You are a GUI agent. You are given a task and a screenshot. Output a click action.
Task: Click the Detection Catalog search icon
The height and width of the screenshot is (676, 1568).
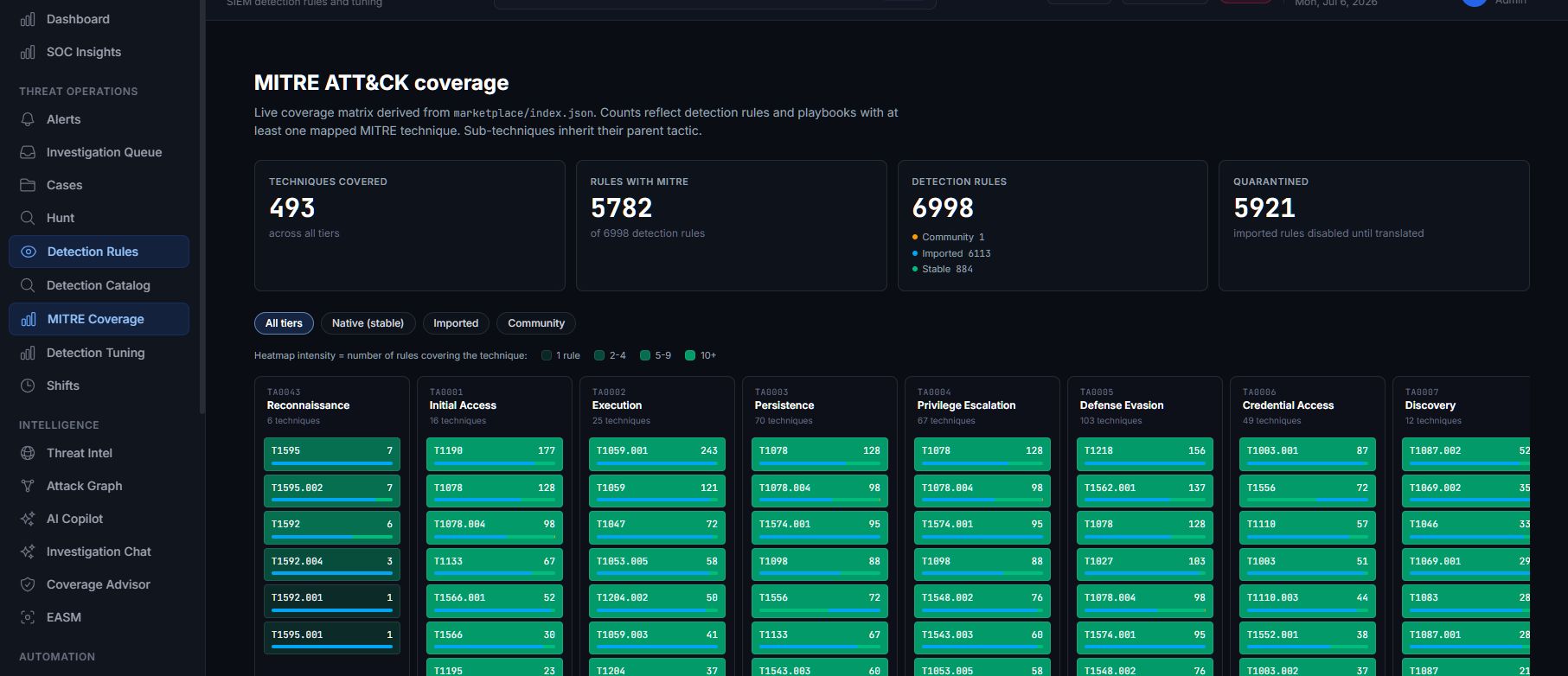[x=28, y=285]
